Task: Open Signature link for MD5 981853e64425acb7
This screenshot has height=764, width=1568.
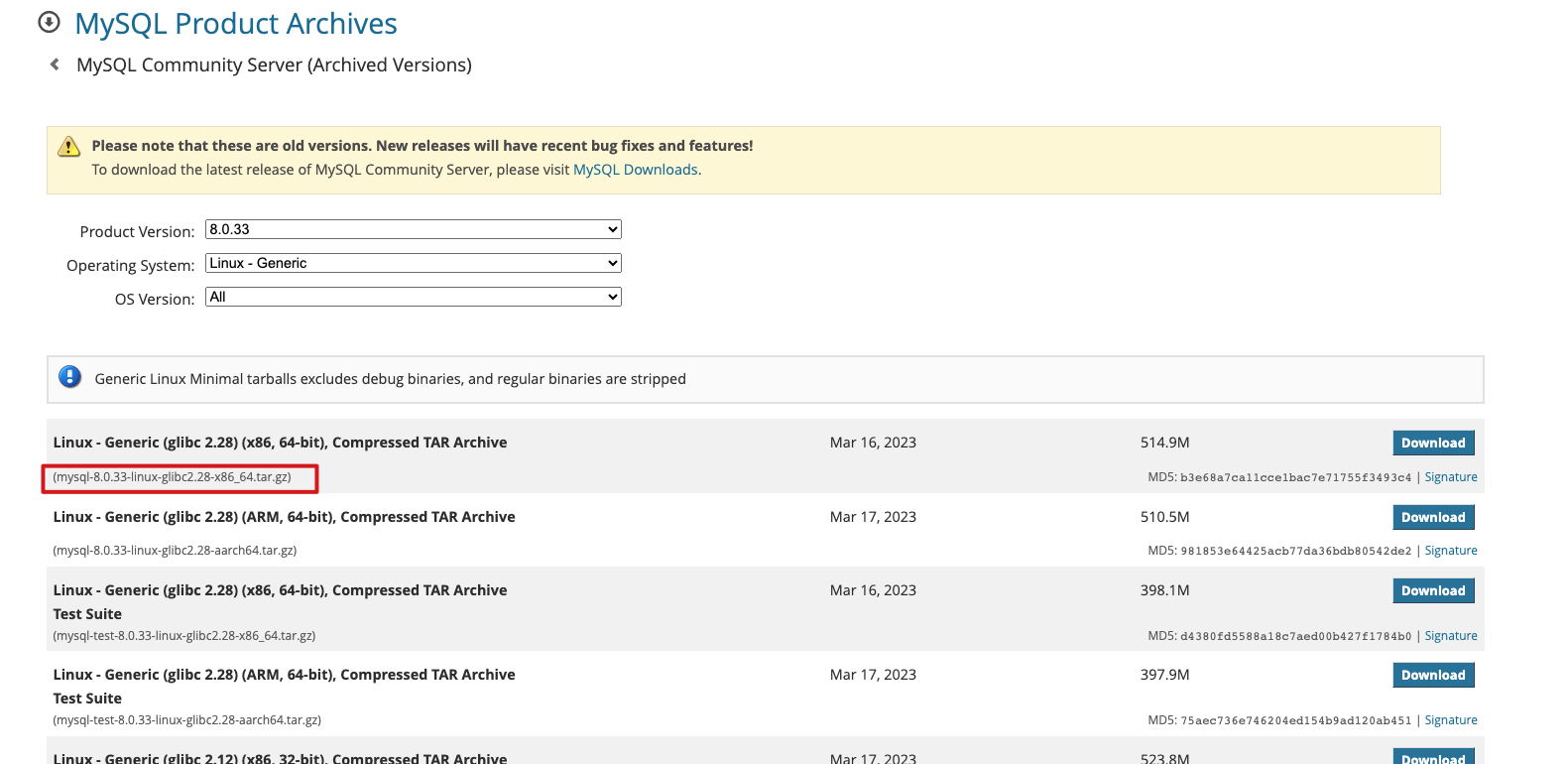Action: coord(1451,551)
